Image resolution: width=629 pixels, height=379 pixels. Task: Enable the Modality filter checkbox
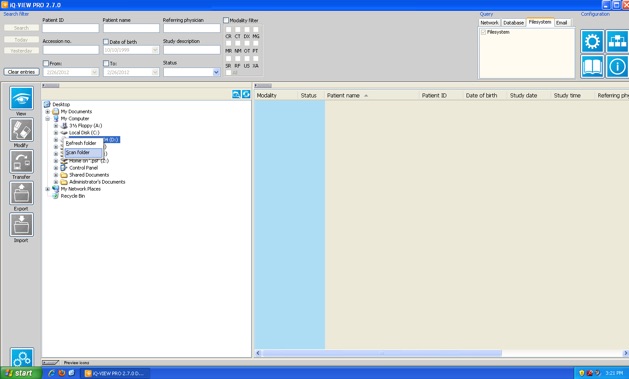tap(226, 20)
